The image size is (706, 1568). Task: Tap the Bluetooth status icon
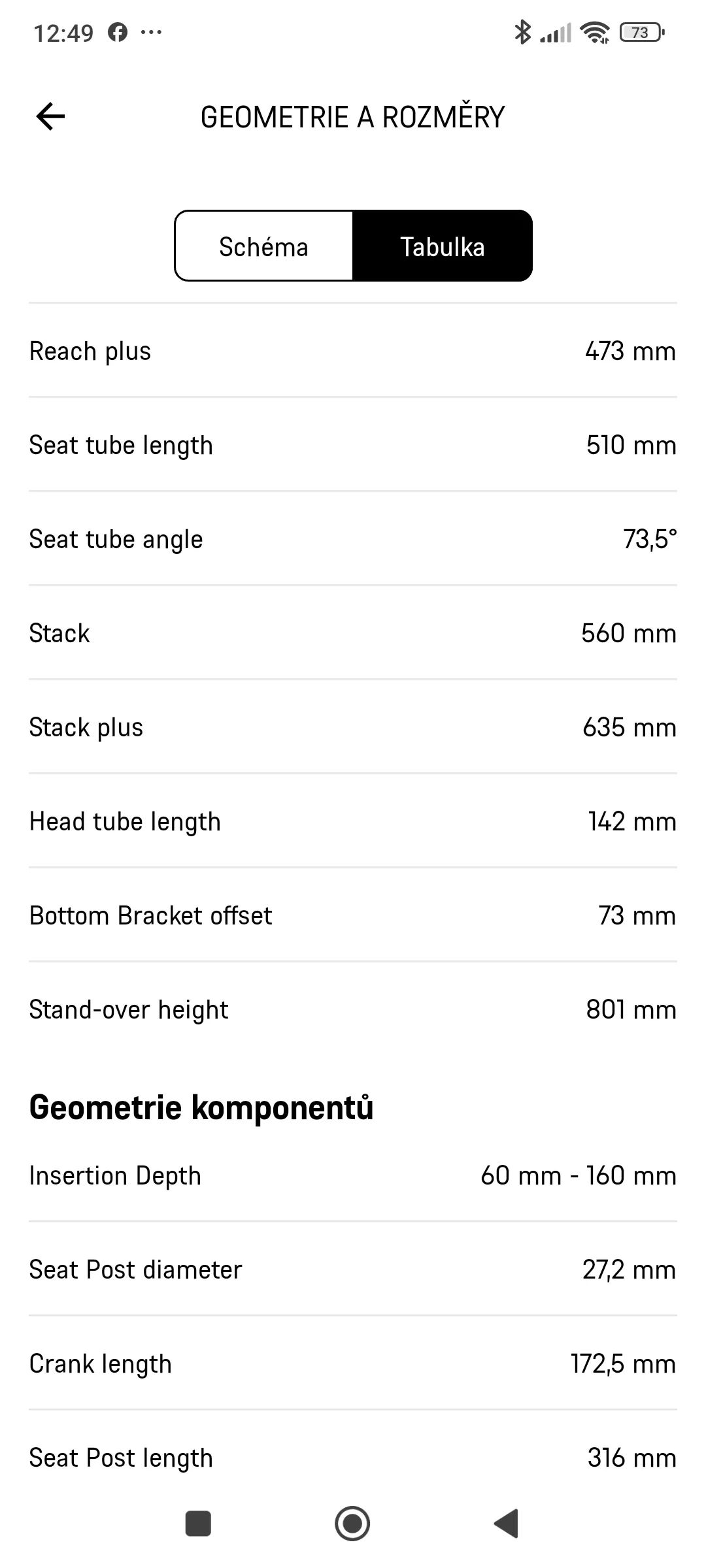click(522, 32)
